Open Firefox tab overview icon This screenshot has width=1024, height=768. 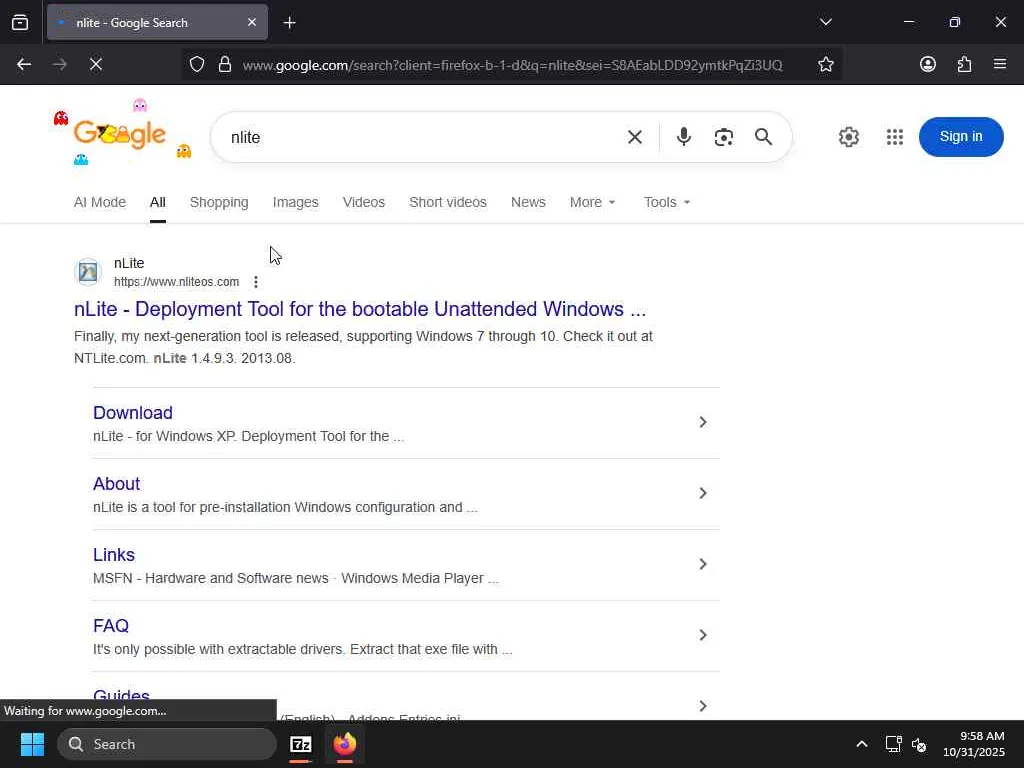[x=20, y=22]
